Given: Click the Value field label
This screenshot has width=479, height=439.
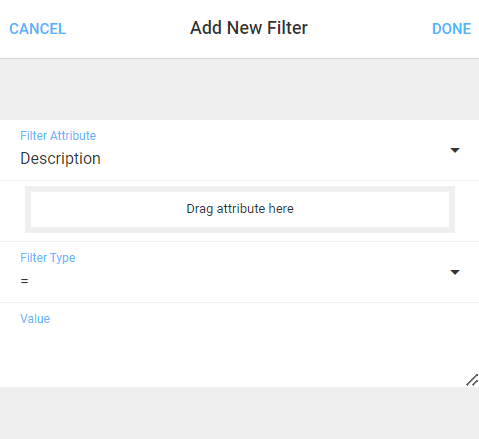Looking at the screenshot, I should click(35, 319).
